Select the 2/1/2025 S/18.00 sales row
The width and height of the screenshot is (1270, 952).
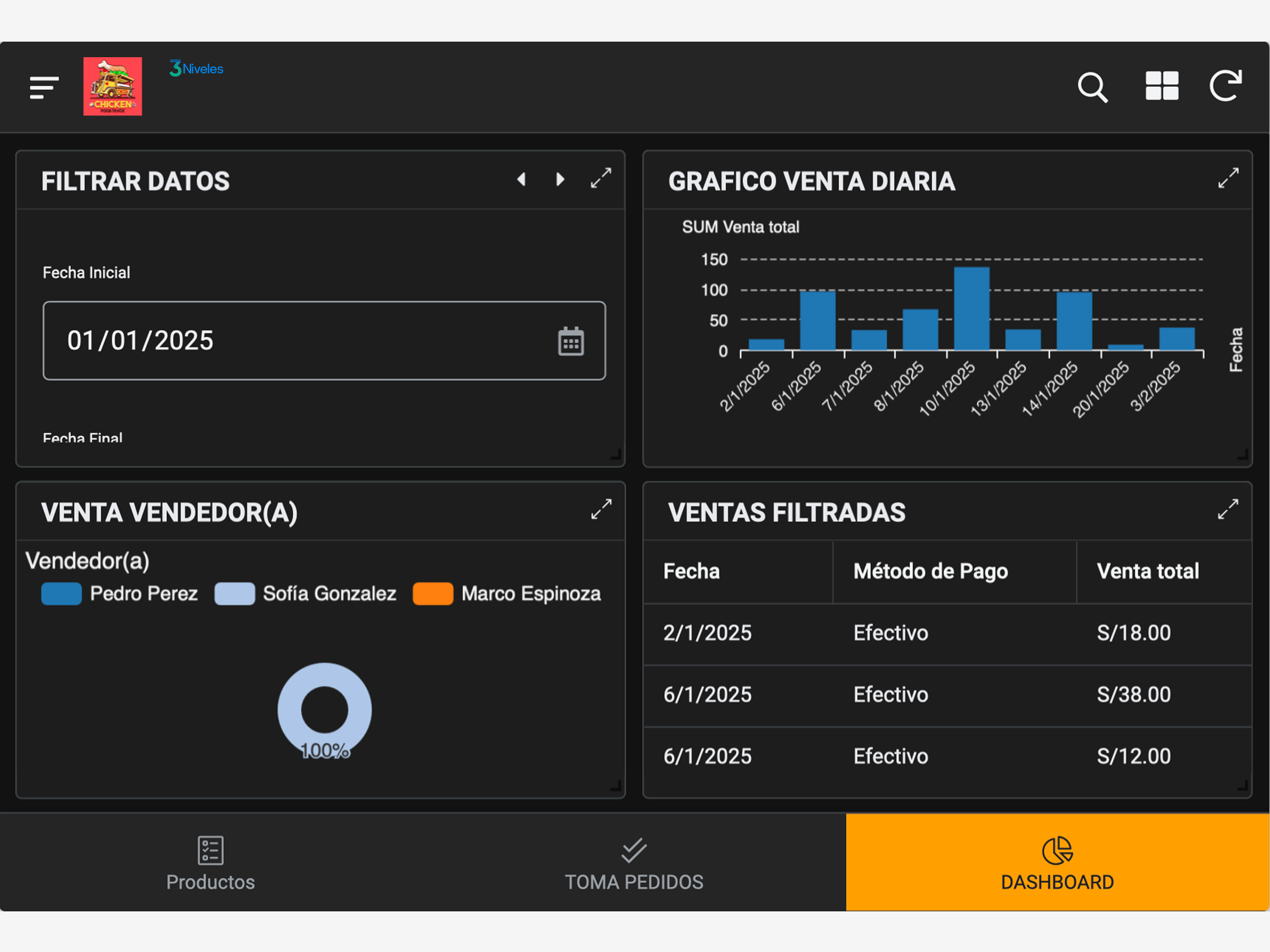947,634
